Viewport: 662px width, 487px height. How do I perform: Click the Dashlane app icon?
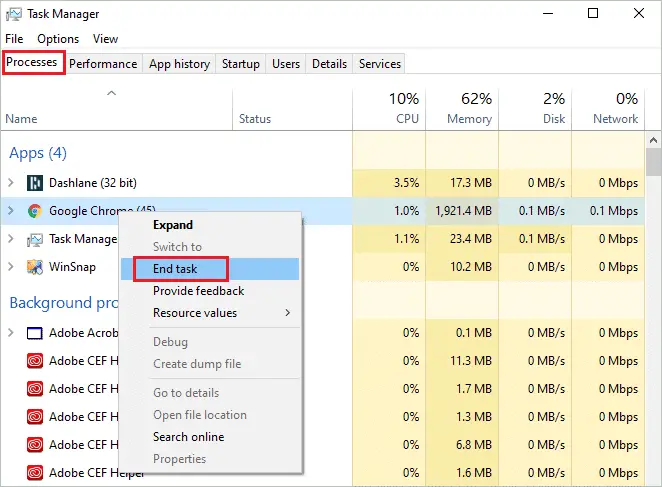pyautogui.click(x=35, y=183)
